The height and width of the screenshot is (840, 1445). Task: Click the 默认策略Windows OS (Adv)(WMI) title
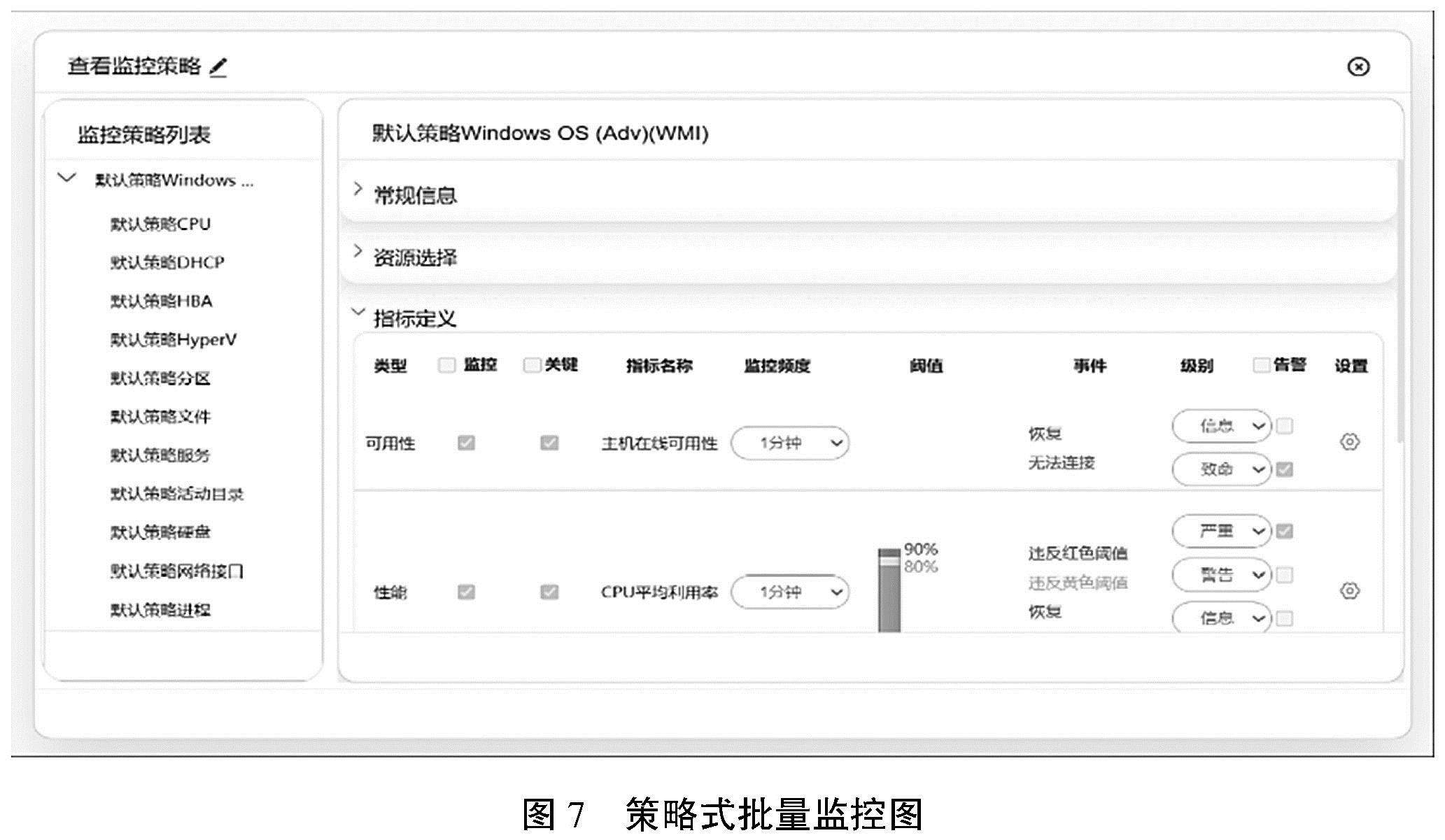(x=540, y=133)
